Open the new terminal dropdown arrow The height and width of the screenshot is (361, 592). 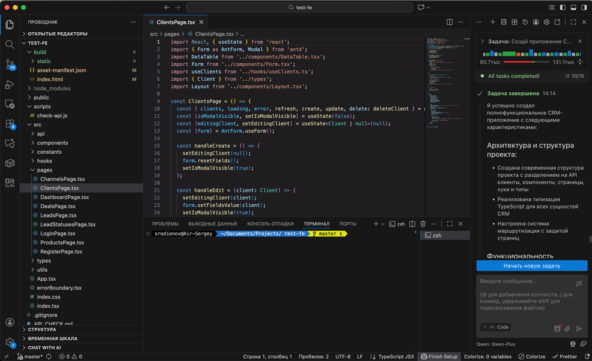point(382,224)
